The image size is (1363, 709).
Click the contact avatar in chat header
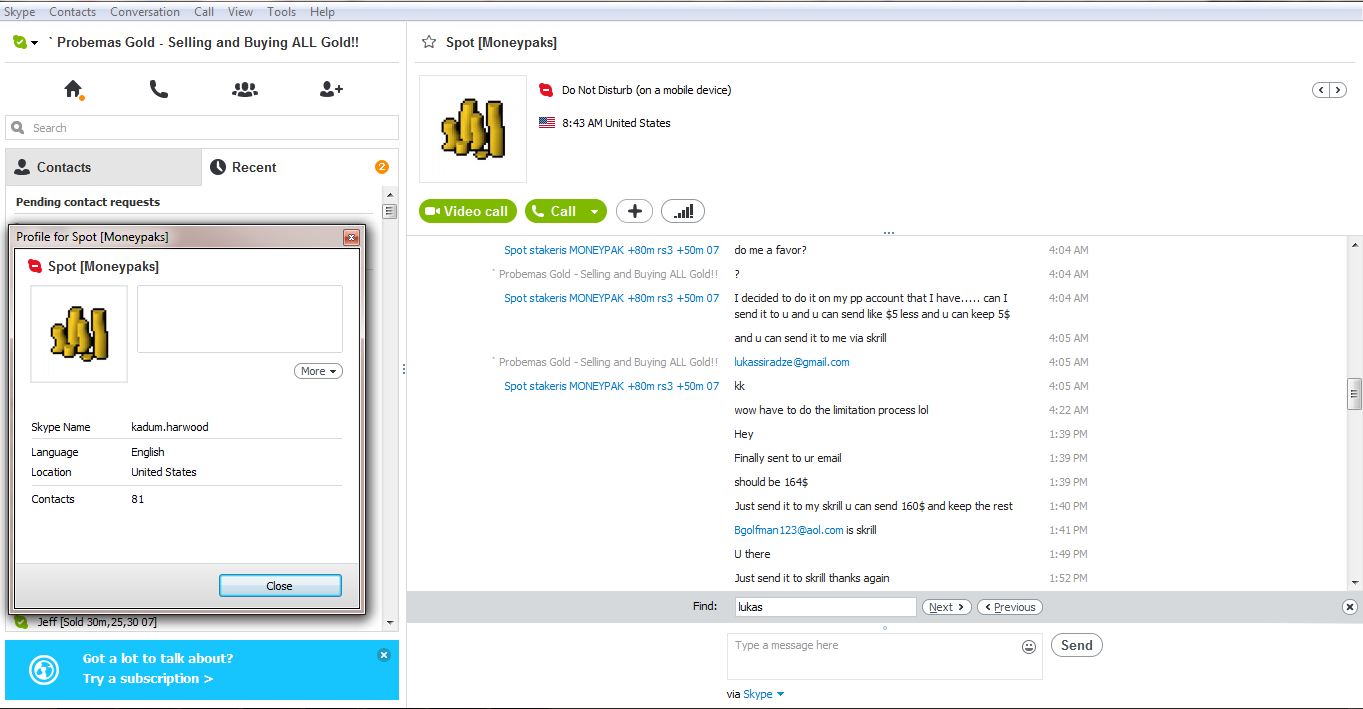[x=473, y=129]
